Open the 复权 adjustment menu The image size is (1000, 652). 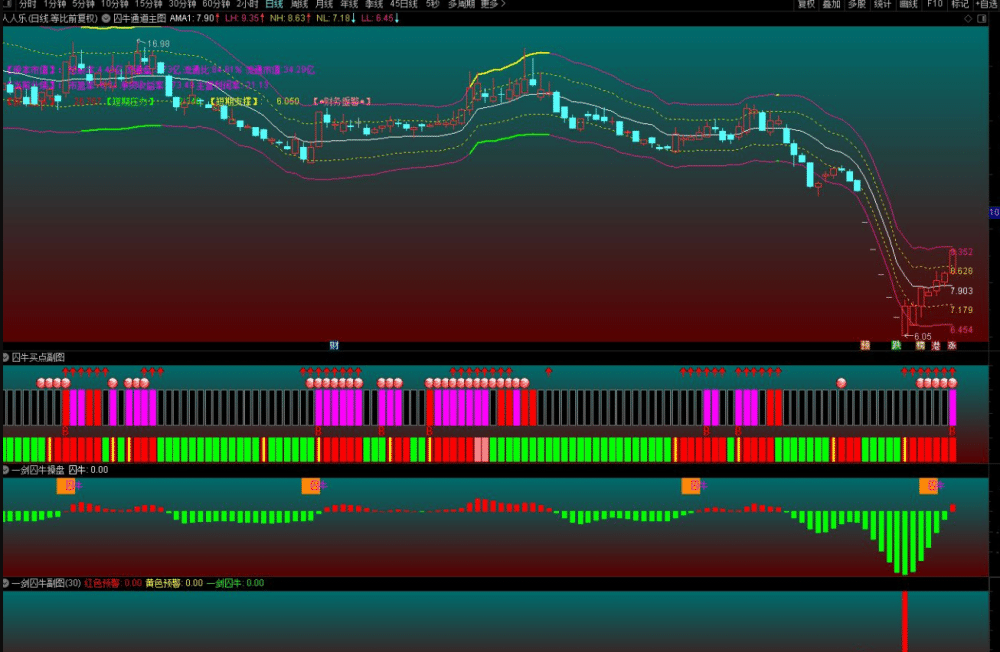coord(806,4)
